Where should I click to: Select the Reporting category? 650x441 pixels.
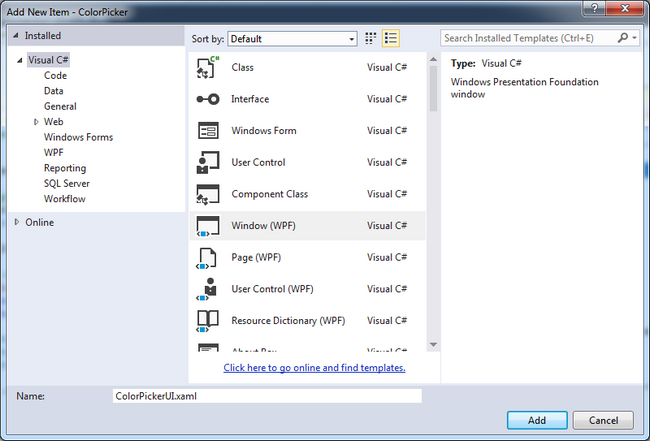(x=65, y=168)
